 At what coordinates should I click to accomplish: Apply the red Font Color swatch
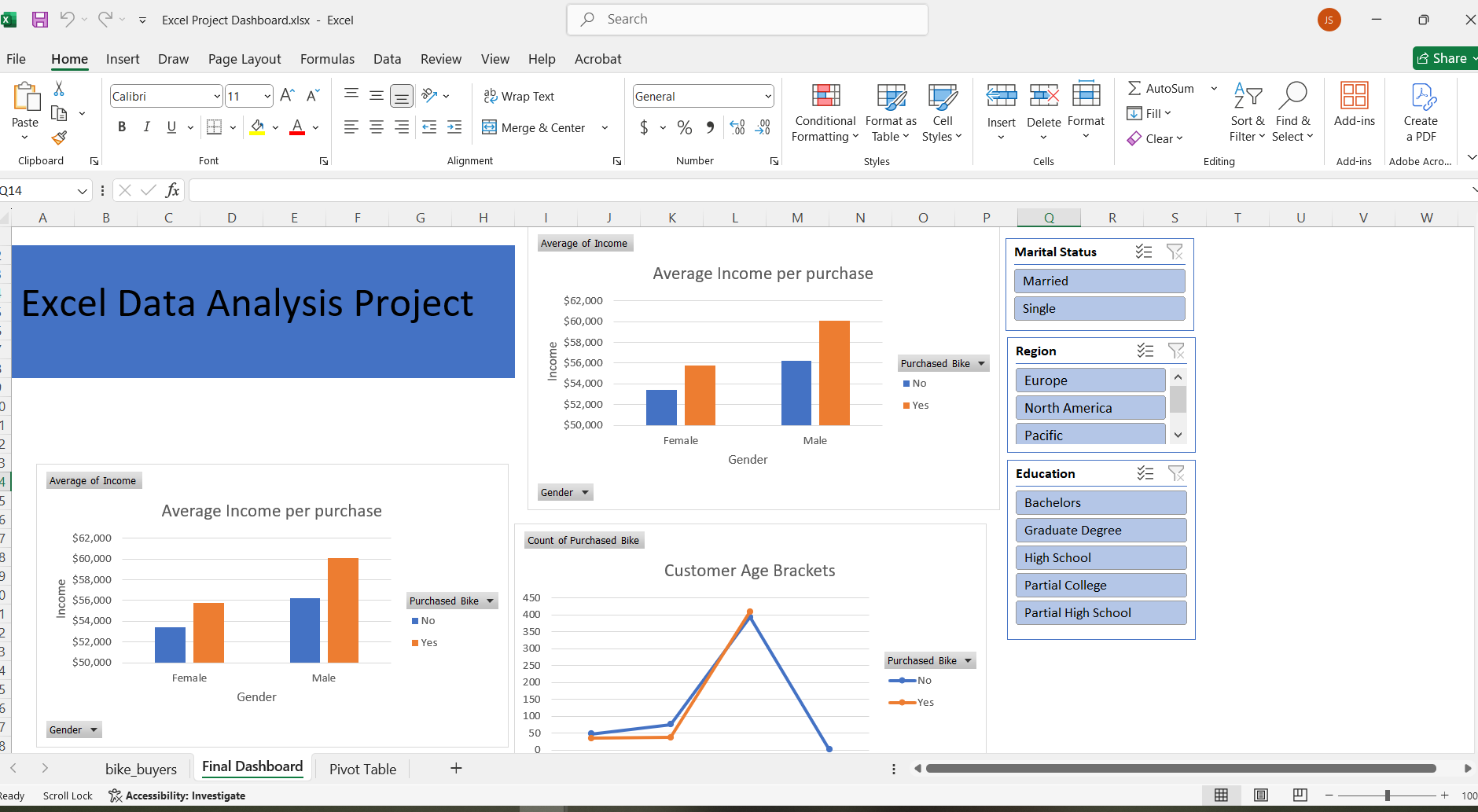[297, 127]
